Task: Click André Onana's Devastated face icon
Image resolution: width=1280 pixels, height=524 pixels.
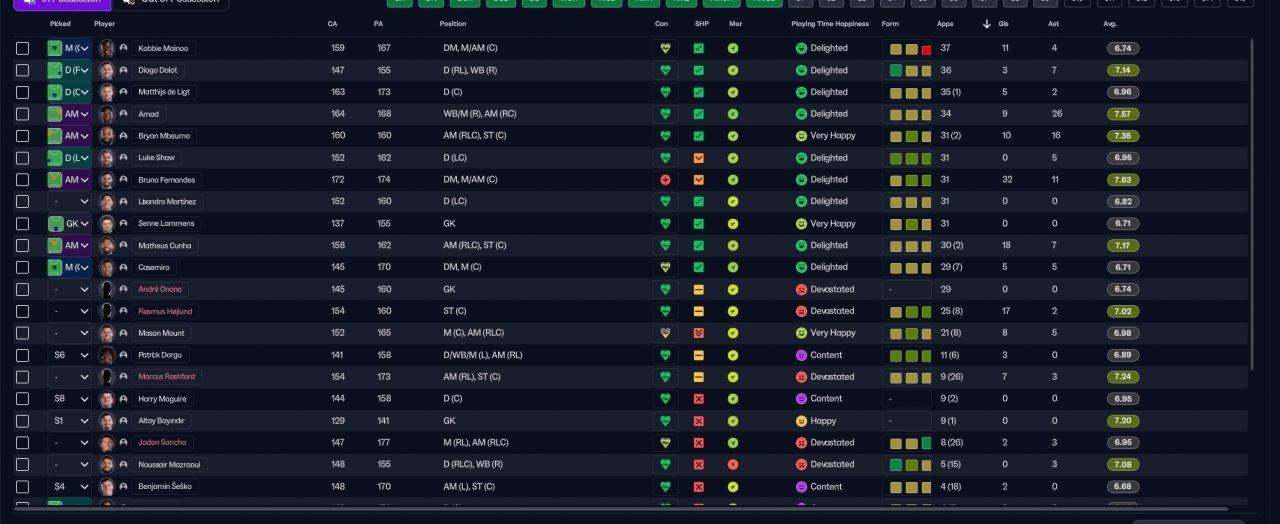Action: (x=801, y=289)
